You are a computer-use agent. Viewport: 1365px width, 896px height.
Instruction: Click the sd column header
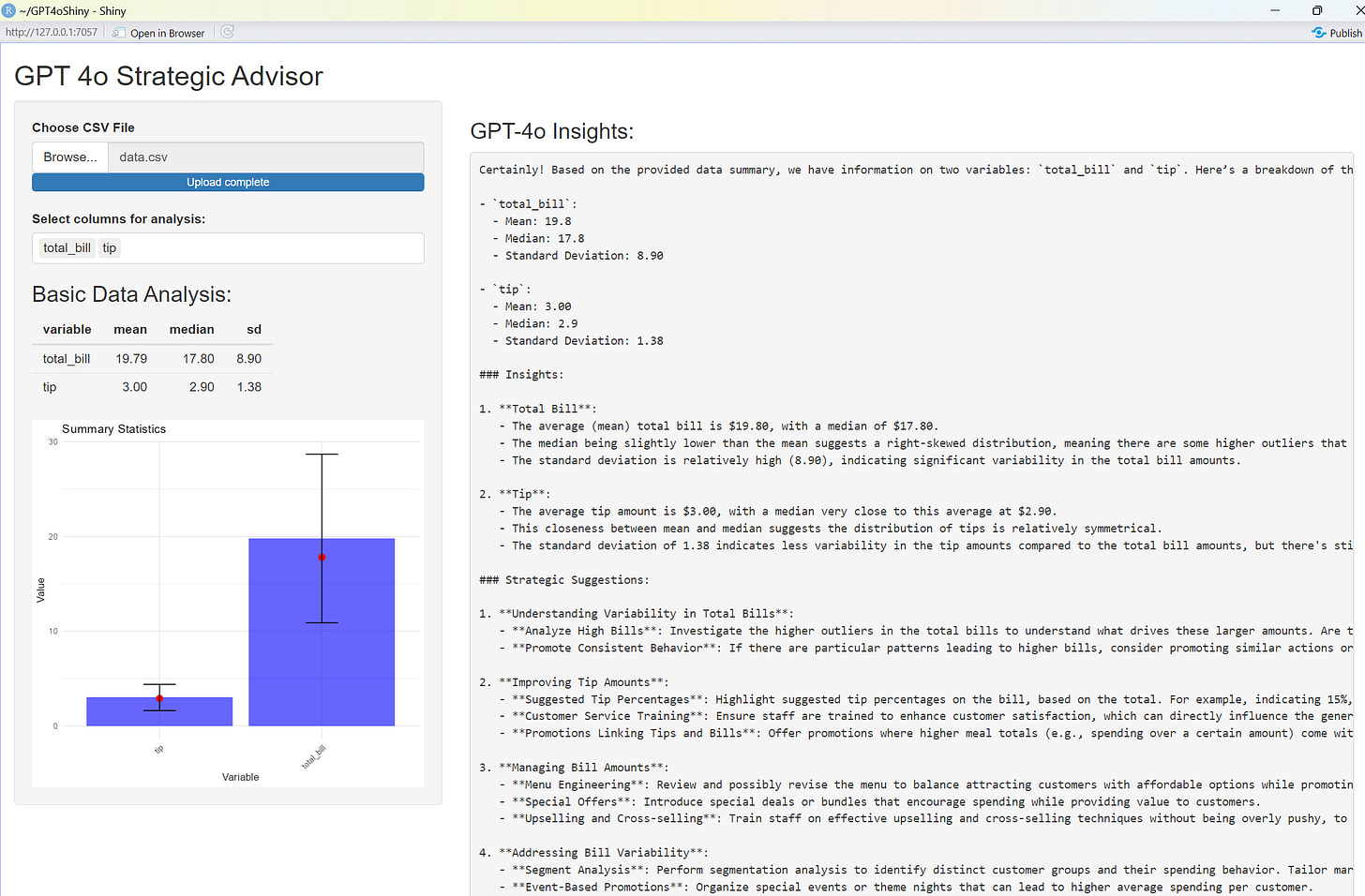(254, 330)
